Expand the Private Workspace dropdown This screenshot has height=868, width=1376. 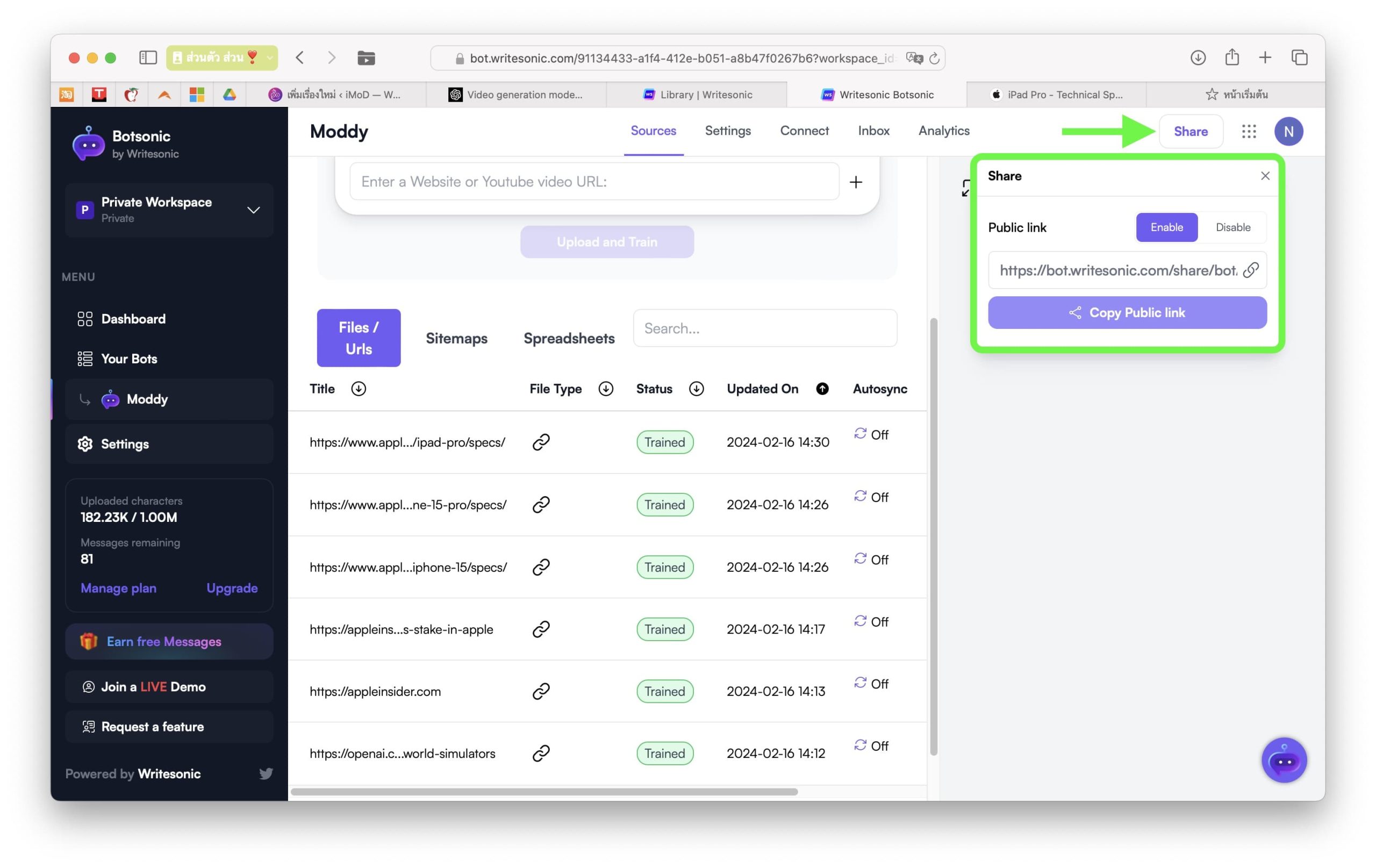click(x=253, y=210)
